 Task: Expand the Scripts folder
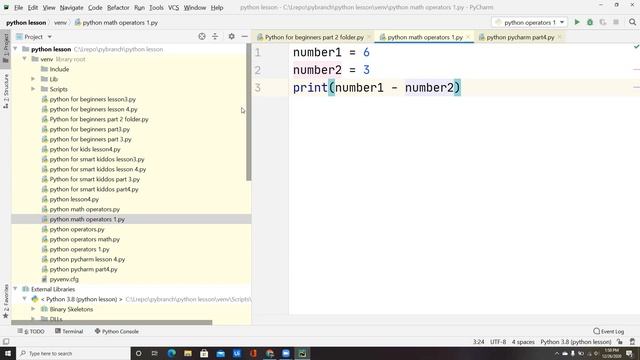click(x=33, y=89)
